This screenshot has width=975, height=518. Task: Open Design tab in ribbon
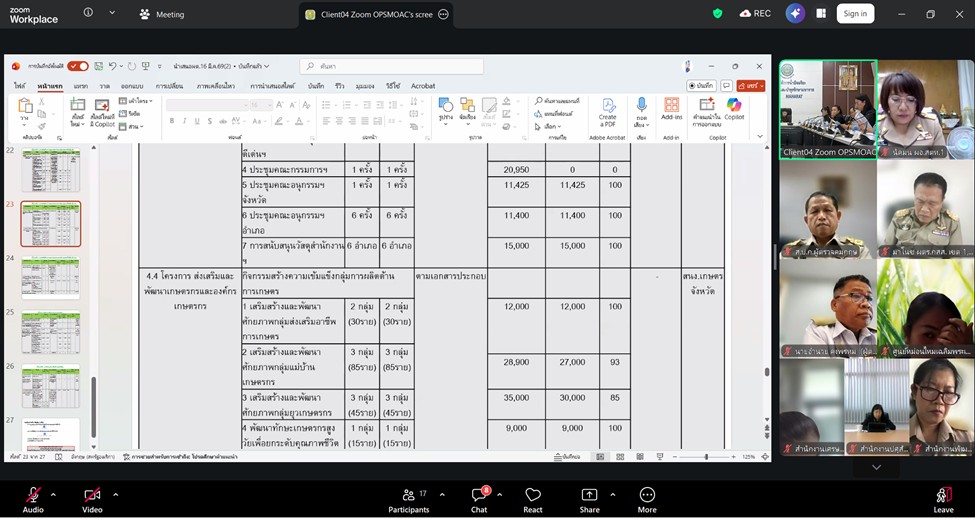[x=132, y=86]
